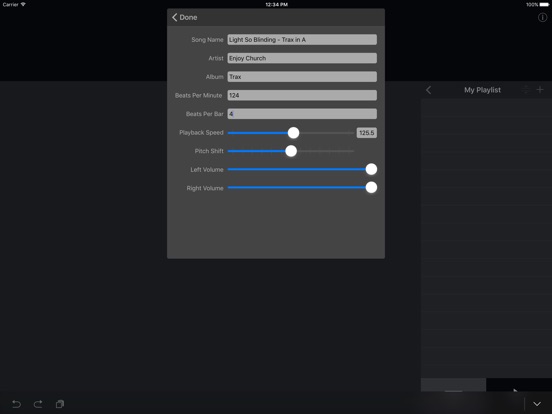Select the gray tab below the playlist
This screenshot has height=414, width=552.
click(453, 385)
